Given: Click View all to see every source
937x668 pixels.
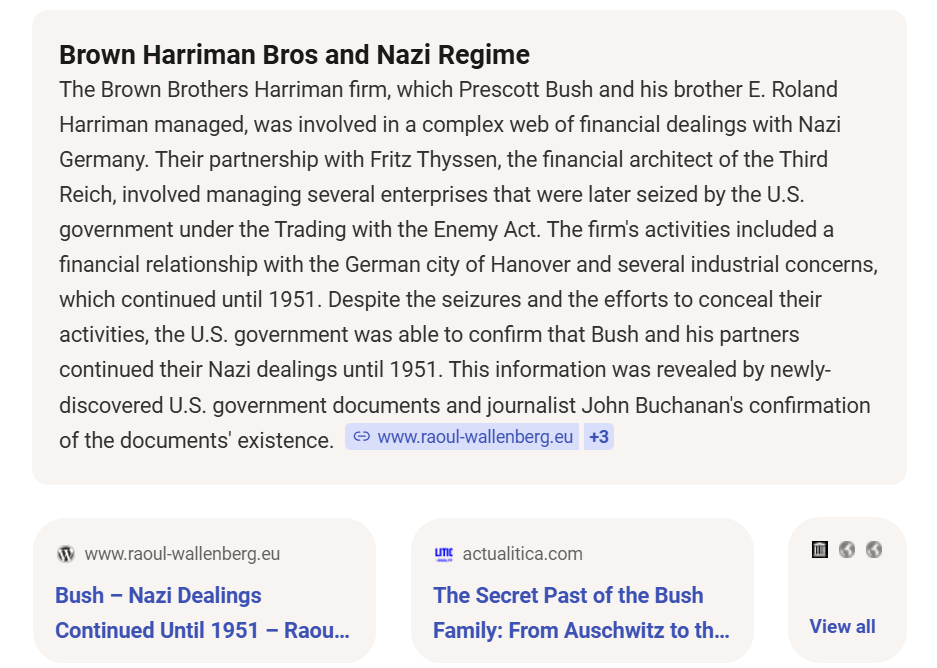Looking at the screenshot, I should [x=842, y=626].
